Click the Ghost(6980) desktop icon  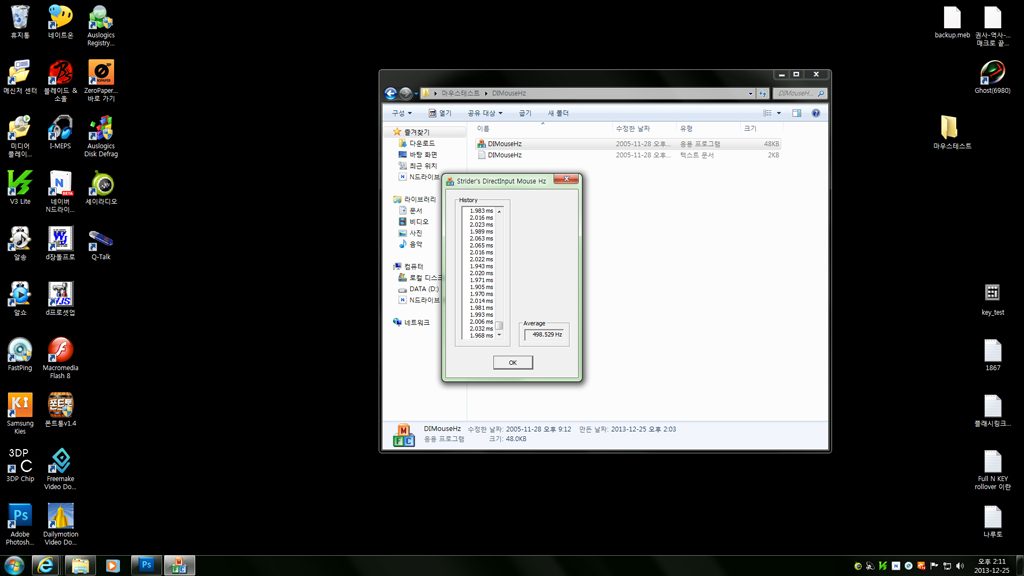point(992,77)
